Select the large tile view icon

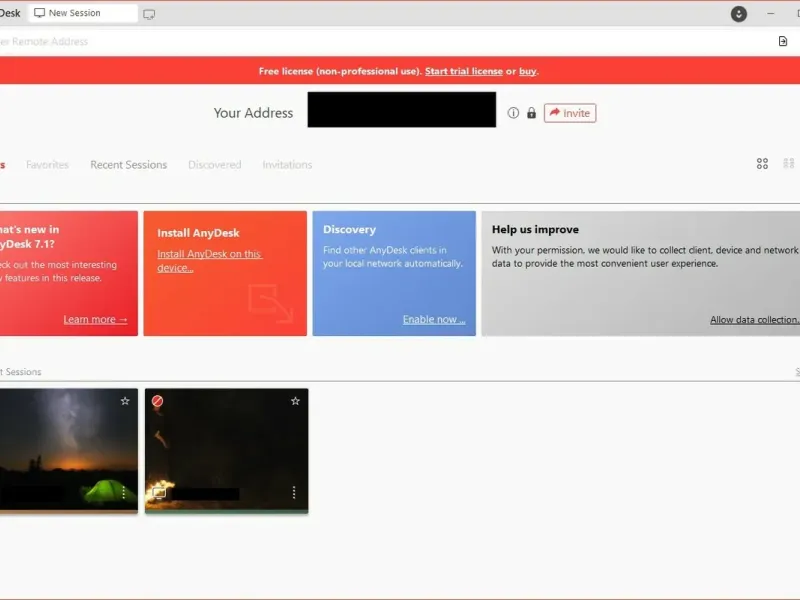[762, 164]
